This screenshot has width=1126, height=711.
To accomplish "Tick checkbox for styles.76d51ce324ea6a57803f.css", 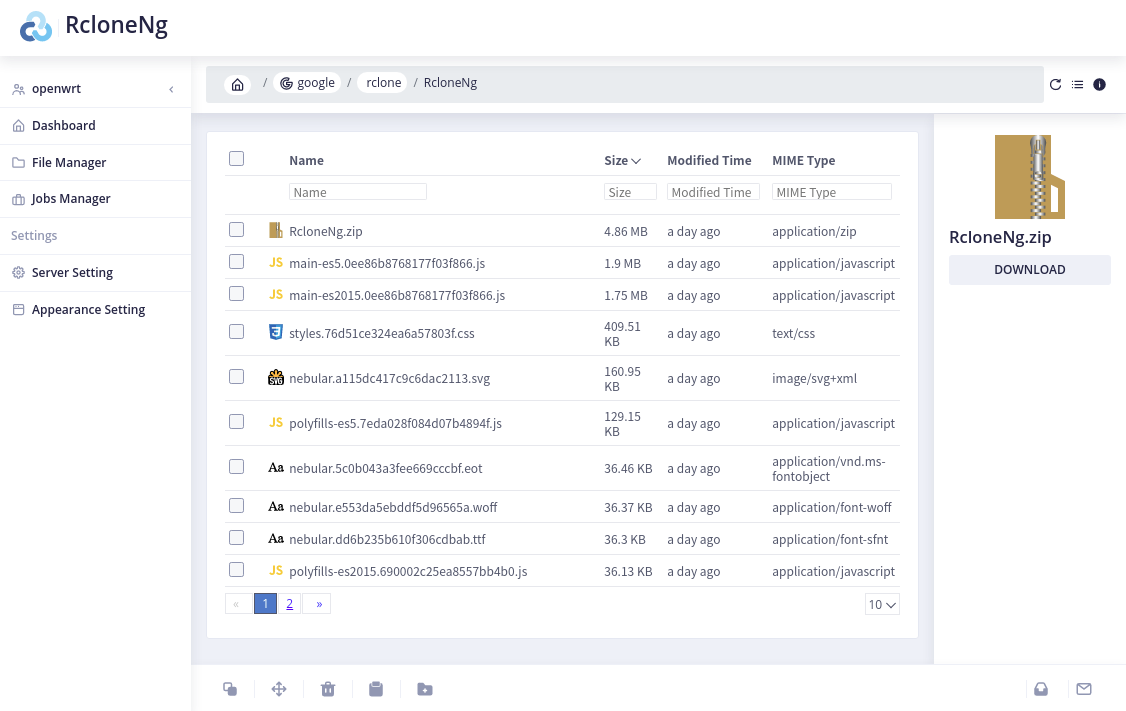I will (x=236, y=332).
